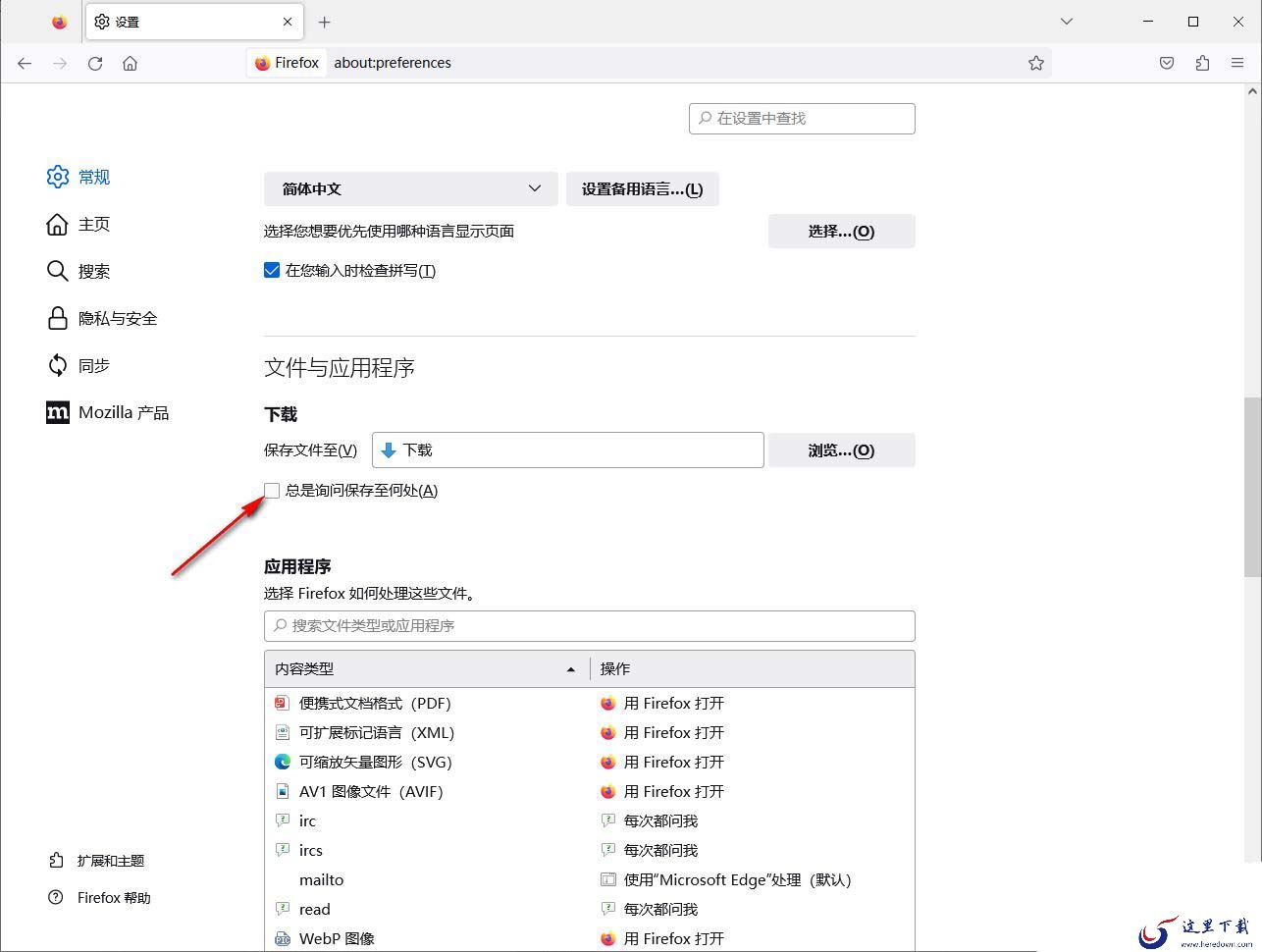Click the AVIF file type icon
This screenshot has width=1262, height=952.
click(283, 791)
